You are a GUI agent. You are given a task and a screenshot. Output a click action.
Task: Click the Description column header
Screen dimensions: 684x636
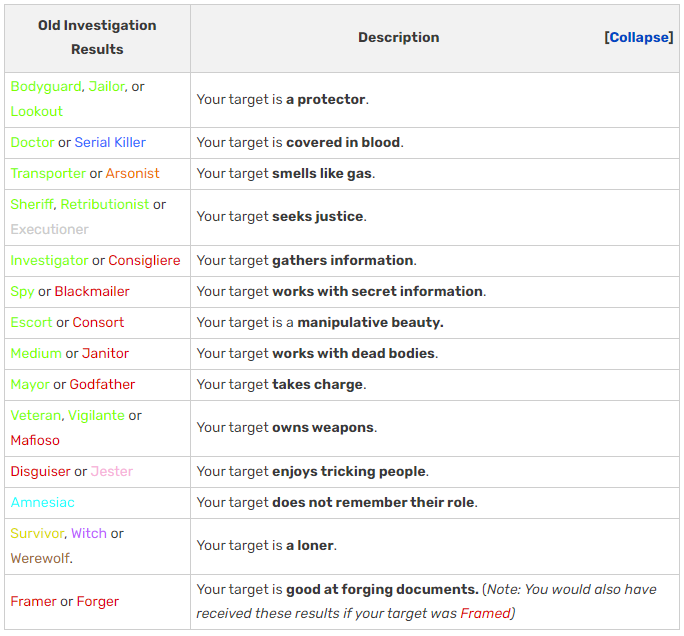399,38
